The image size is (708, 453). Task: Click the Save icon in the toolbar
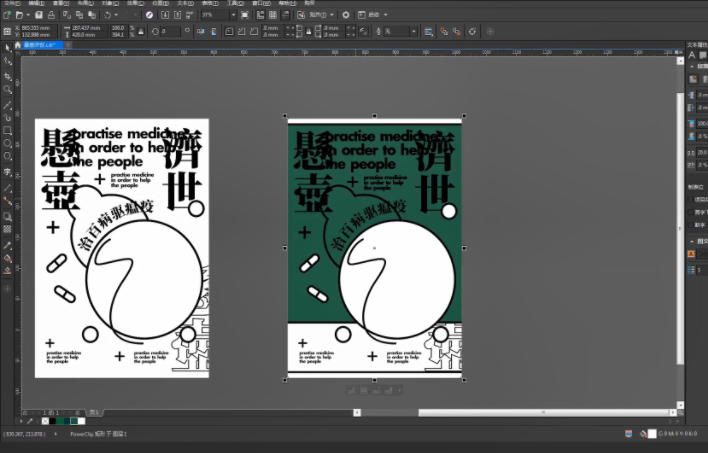click(38, 15)
